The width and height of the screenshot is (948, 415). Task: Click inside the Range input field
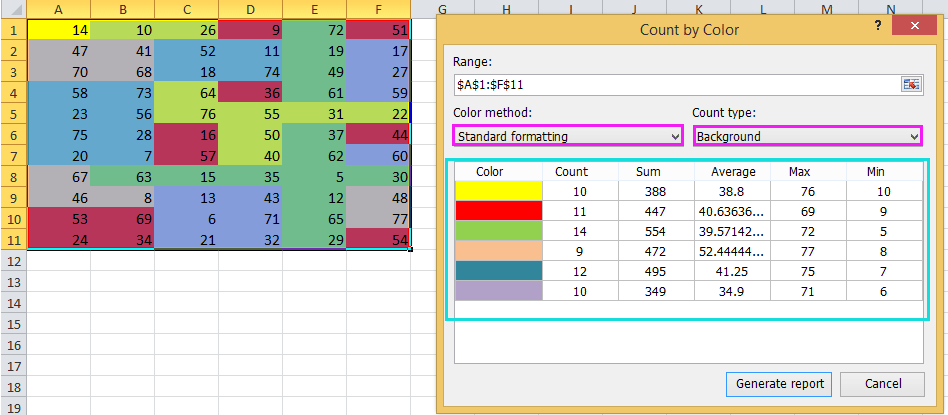click(675, 85)
